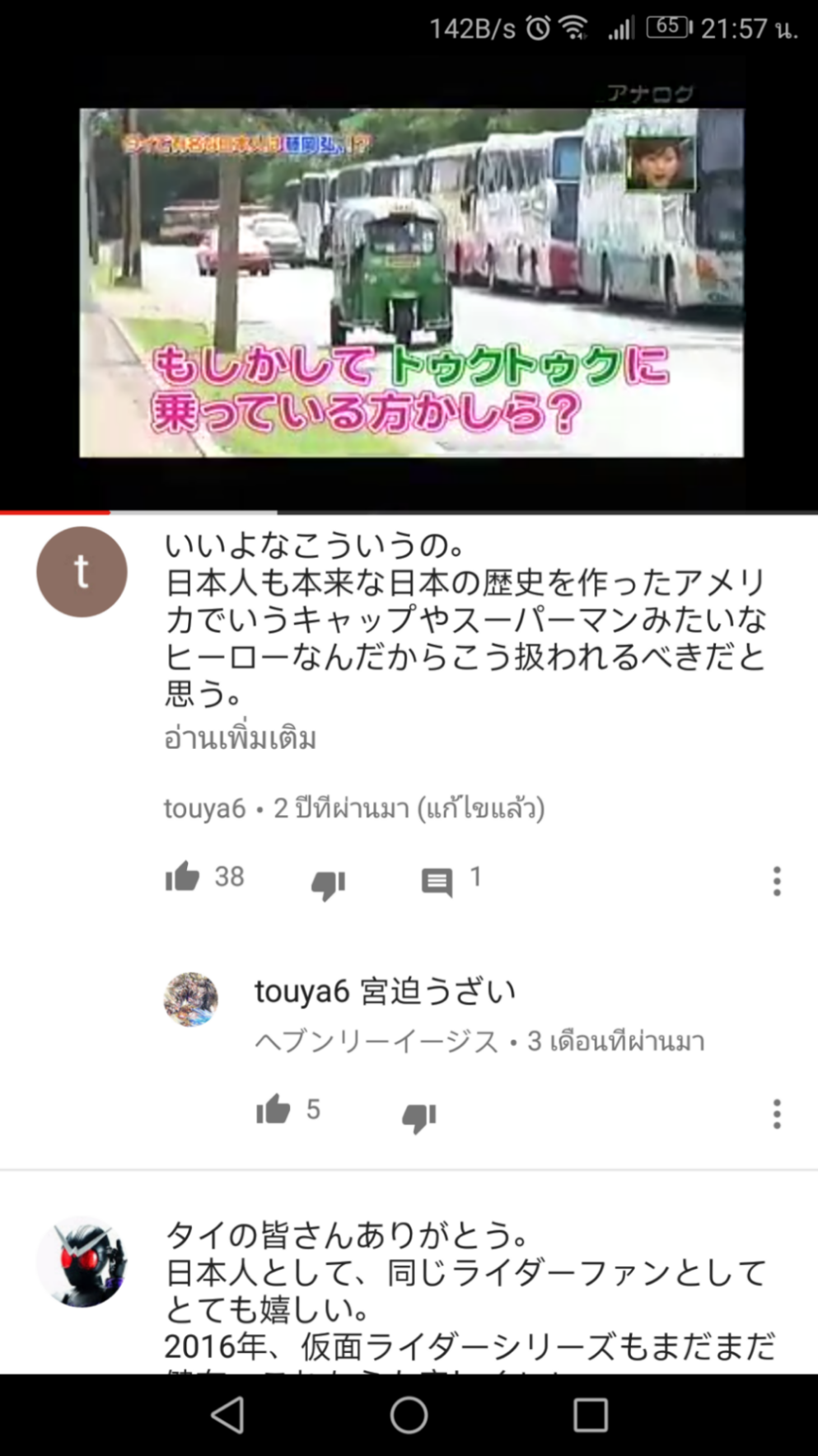This screenshot has height=1456, width=818.
Task: Open ヘブンリーイージス channel name link
Action: [x=376, y=1042]
